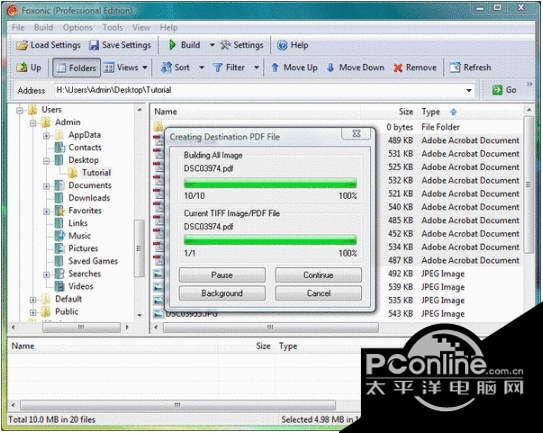
Task: Click the Views icon
Action: point(109,68)
